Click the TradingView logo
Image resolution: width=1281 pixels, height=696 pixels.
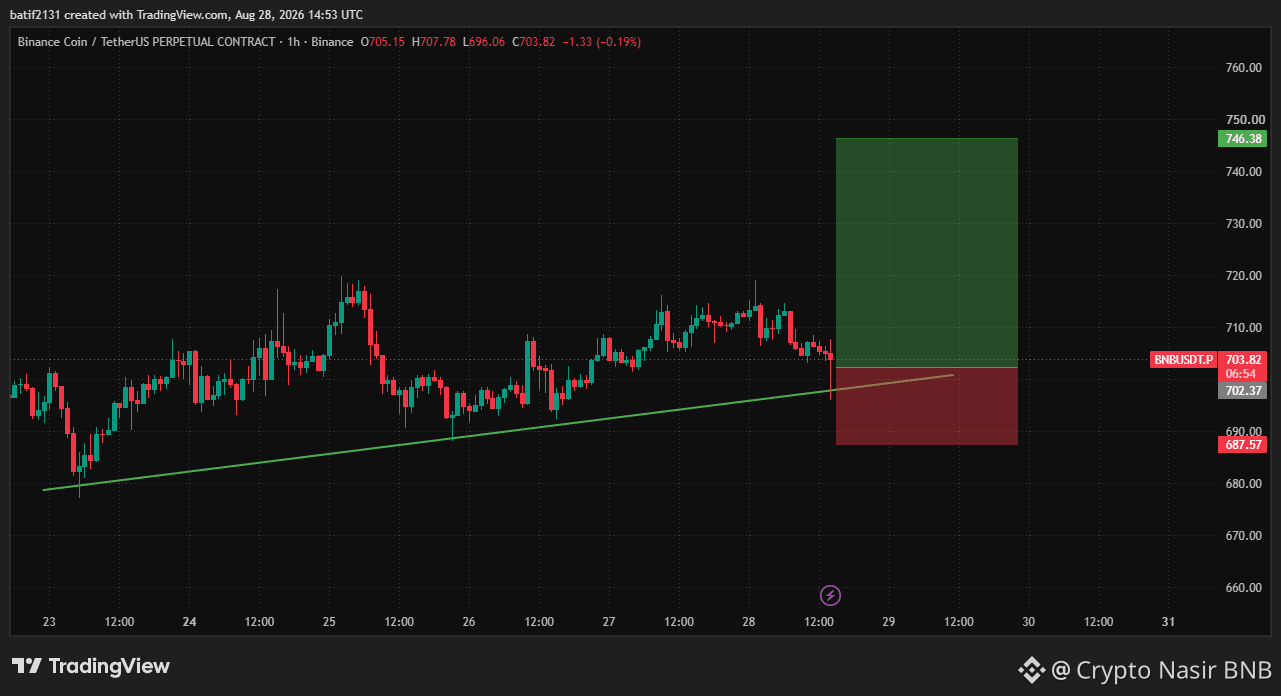(91, 666)
